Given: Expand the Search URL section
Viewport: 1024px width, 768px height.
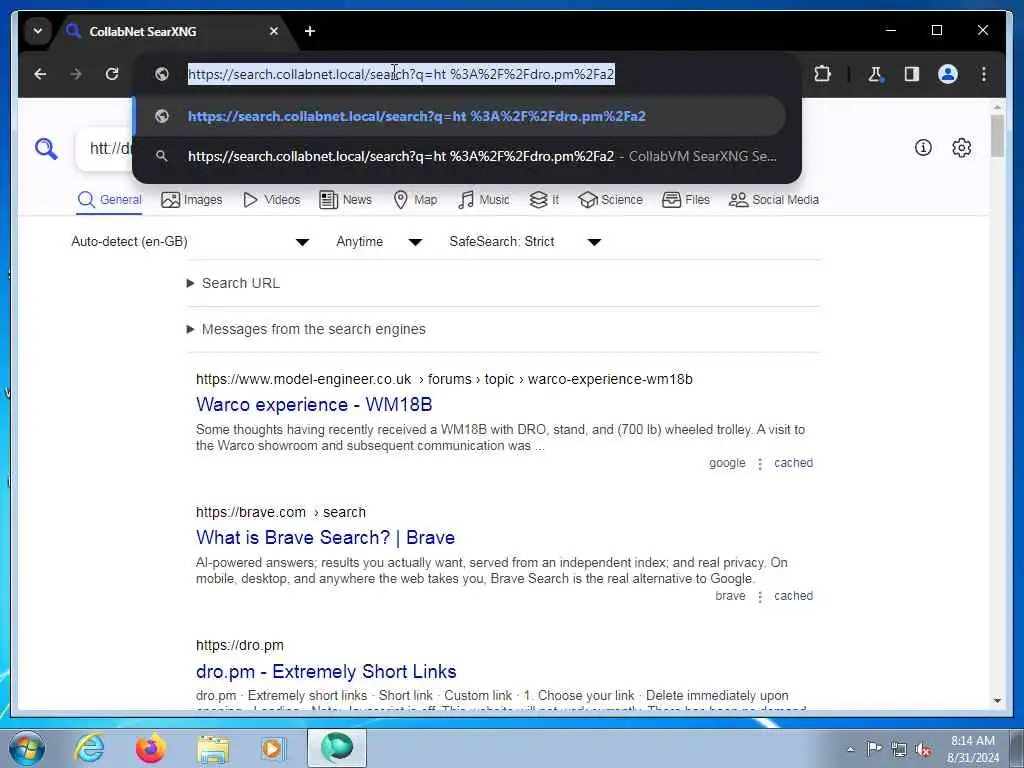Looking at the screenshot, I should pyautogui.click(x=234, y=283).
